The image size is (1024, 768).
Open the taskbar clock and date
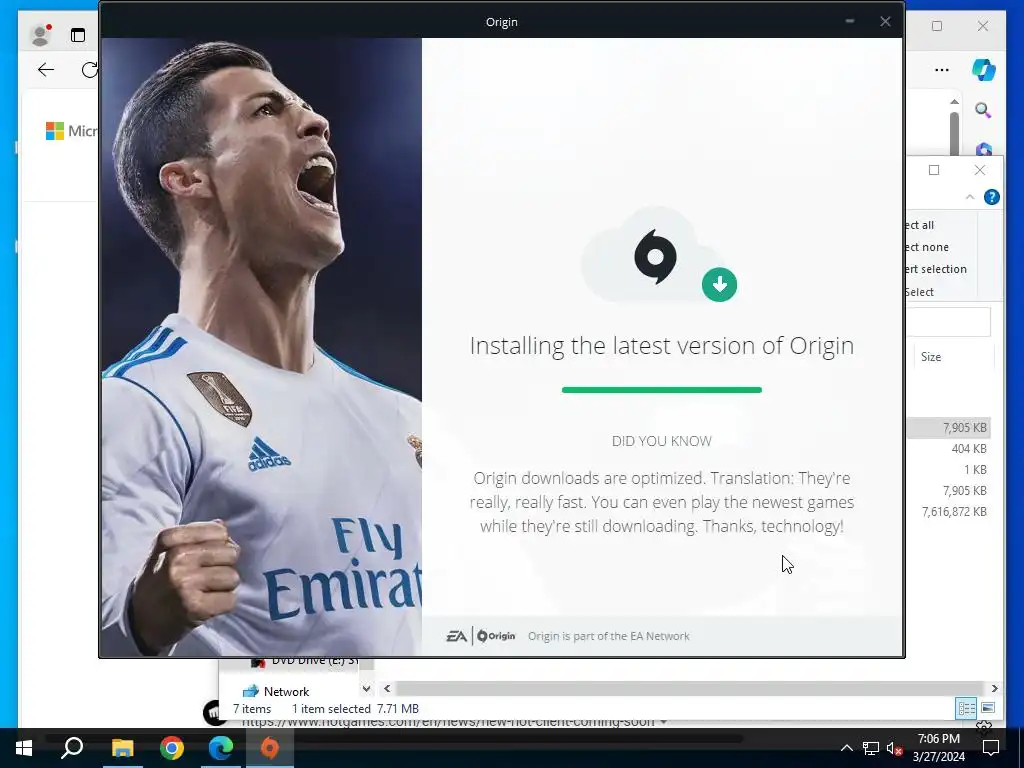(938, 748)
